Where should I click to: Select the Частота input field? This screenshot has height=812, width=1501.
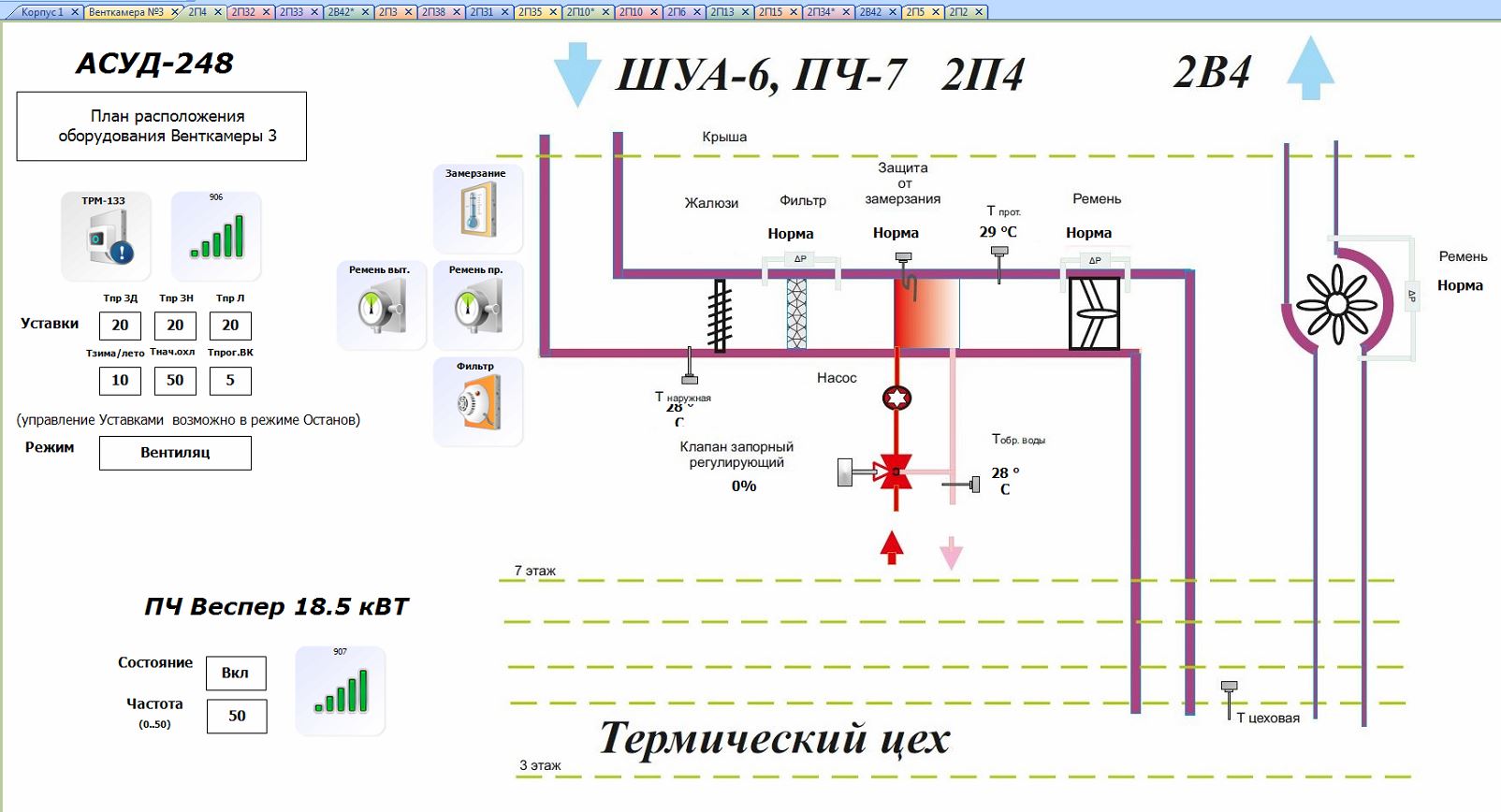coord(237,716)
